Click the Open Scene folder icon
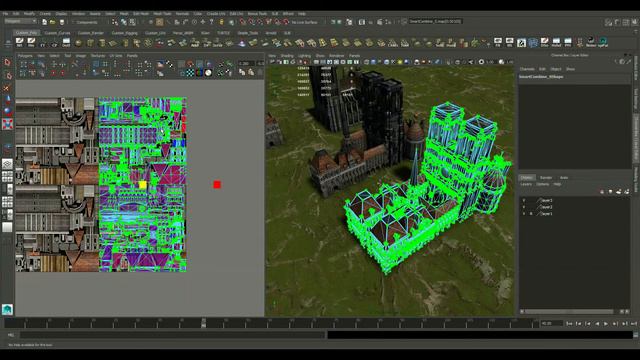 pyautogui.click(x=53, y=22)
